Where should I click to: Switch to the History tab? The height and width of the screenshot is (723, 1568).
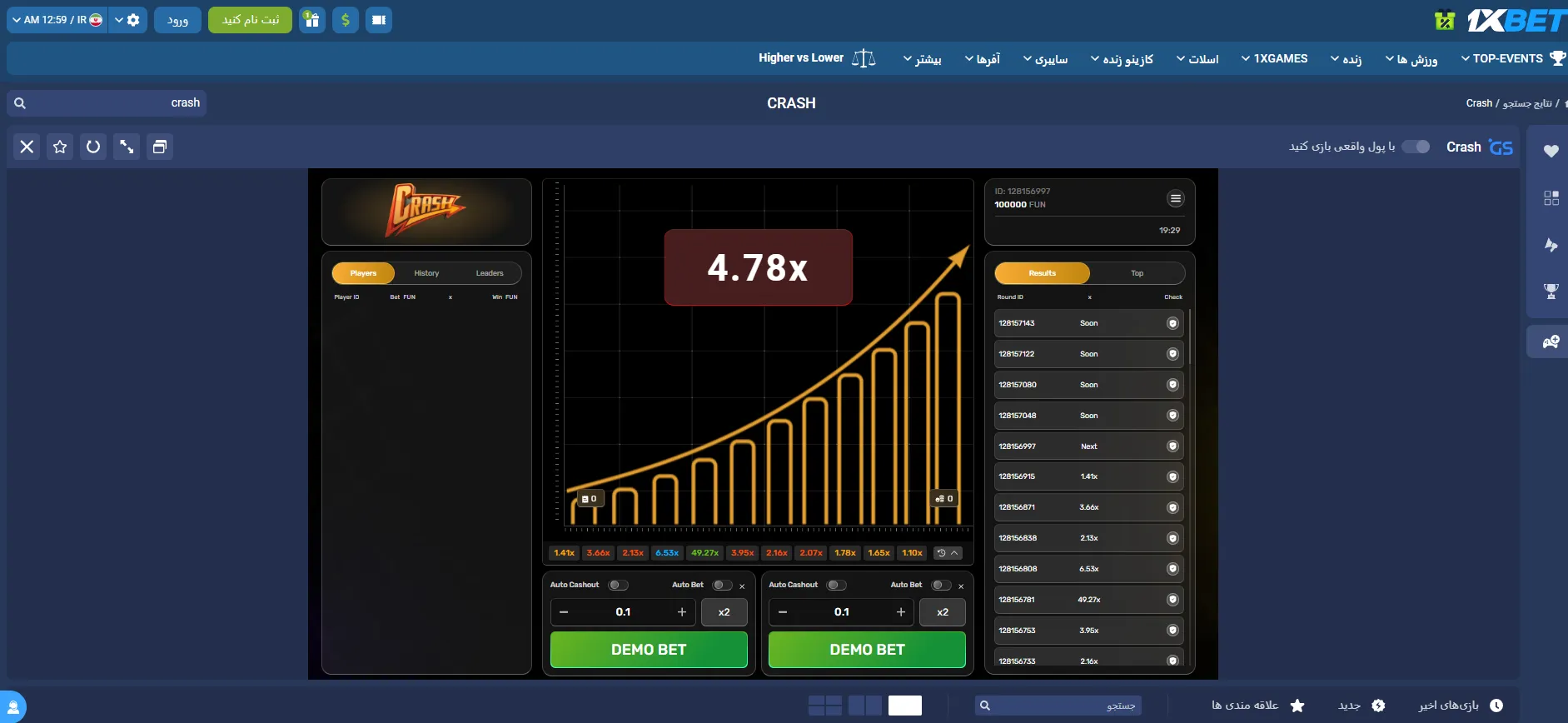(x=426, y=273)
